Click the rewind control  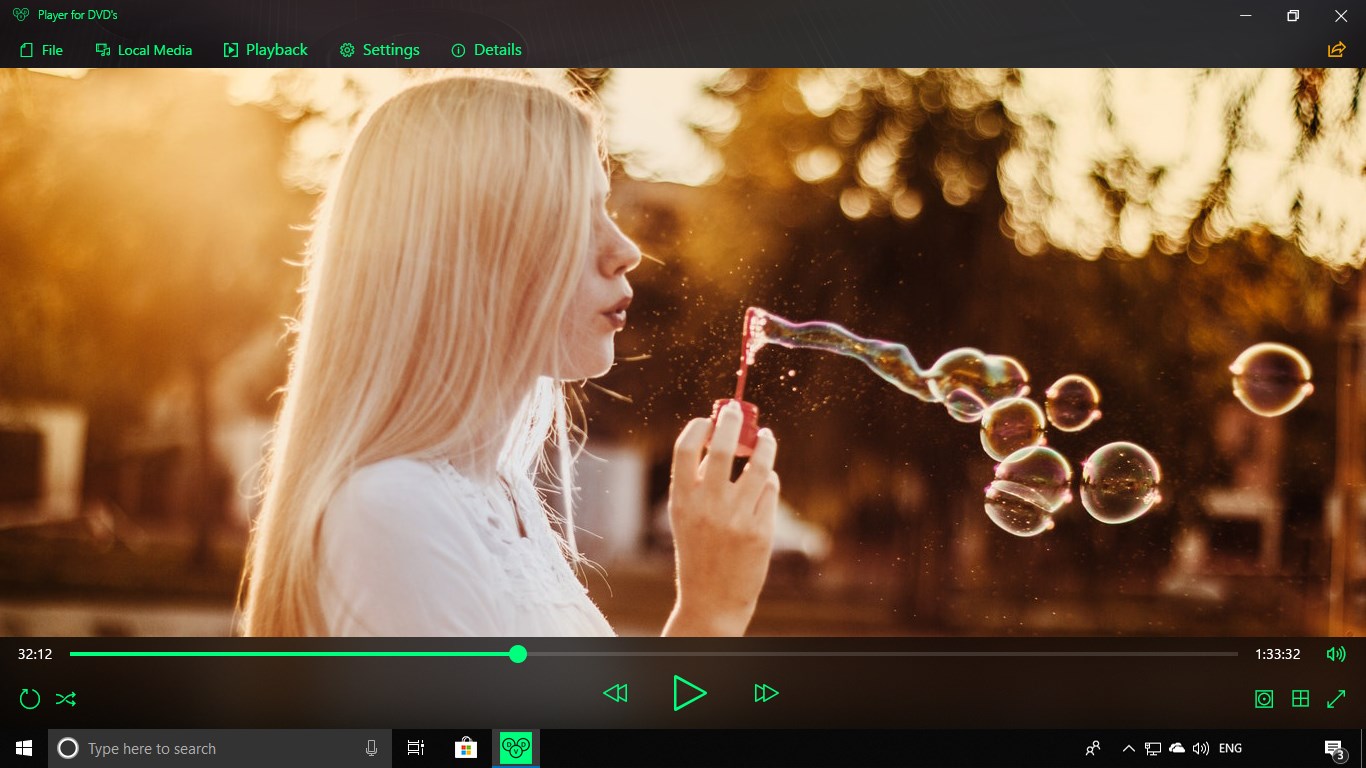pyautogui.click(x=615, y=693)
